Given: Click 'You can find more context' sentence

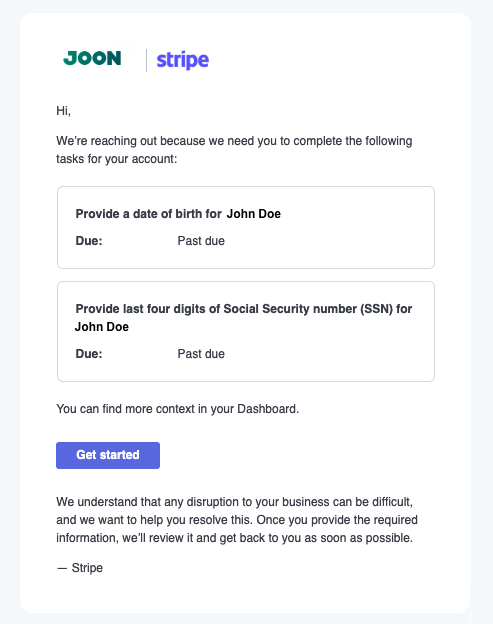Looking at the screenshot, I should click(177, 409).
